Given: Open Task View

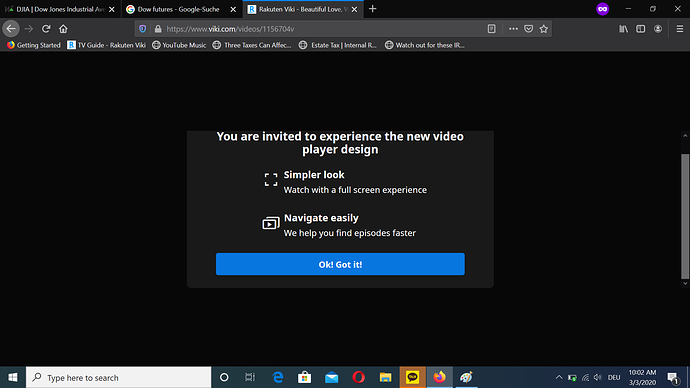Looking at the screenshot, I should click(x=250, y=377).
